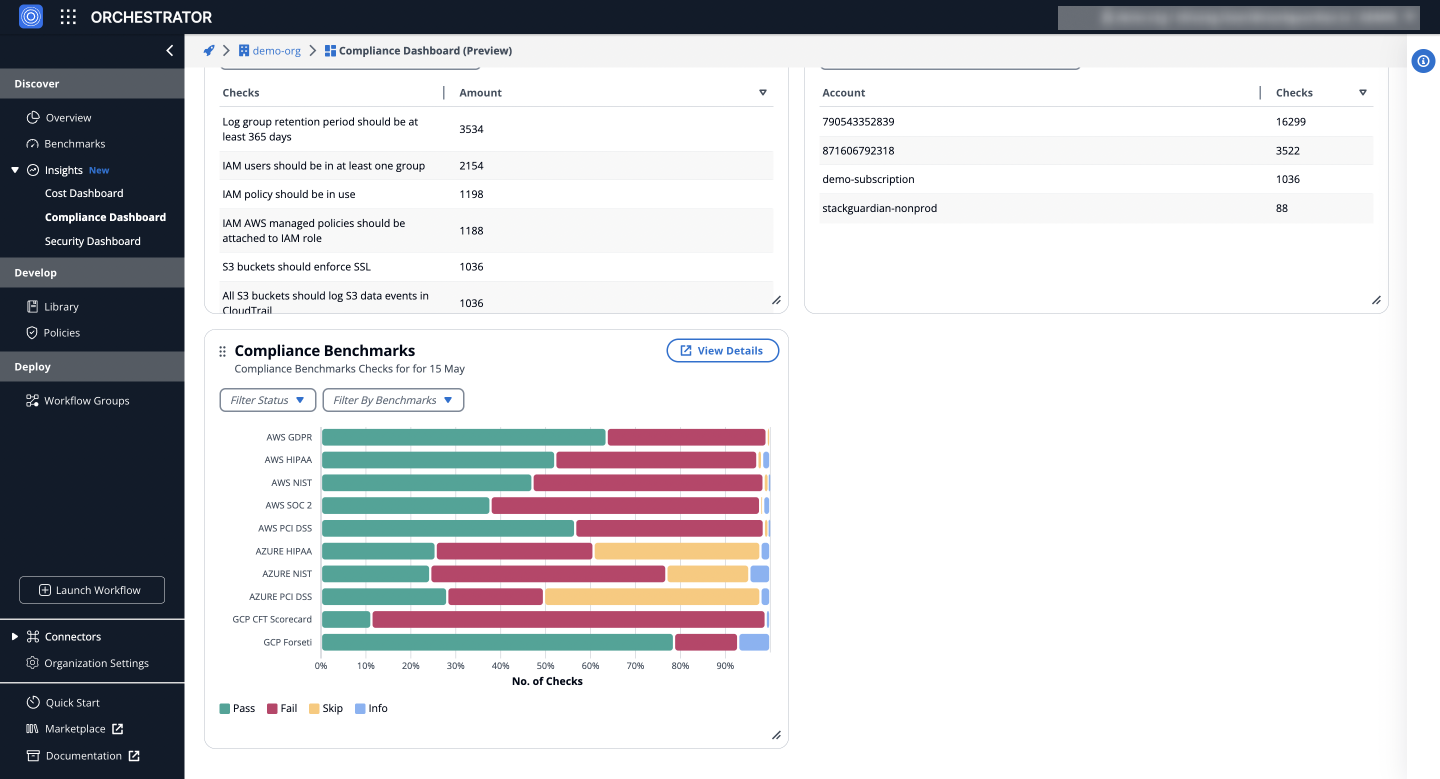
Task: Toggle the Pass legend swatch on the chart
Action: 224,708
